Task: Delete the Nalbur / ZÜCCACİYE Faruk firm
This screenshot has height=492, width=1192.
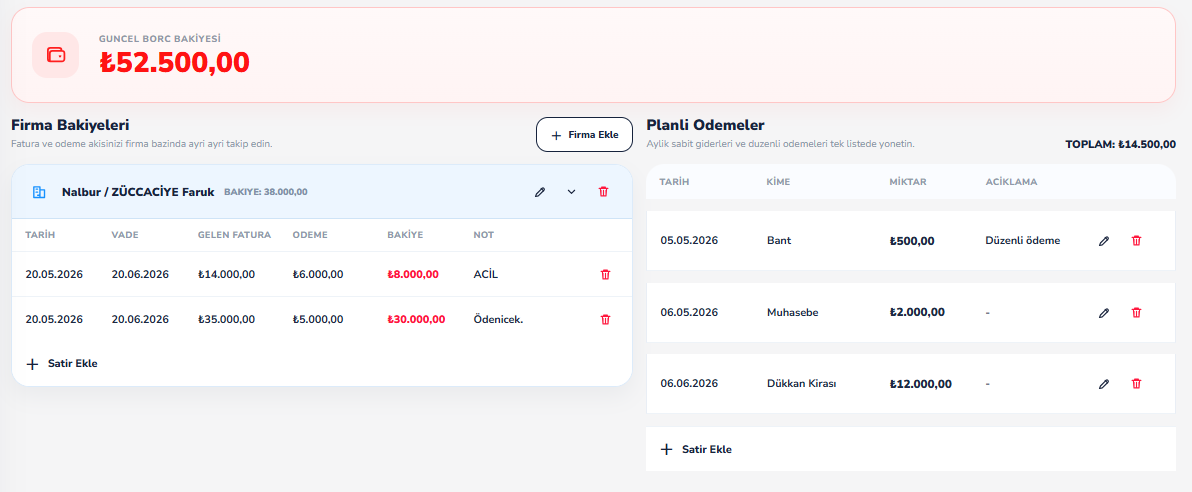Action: [604, 192]
